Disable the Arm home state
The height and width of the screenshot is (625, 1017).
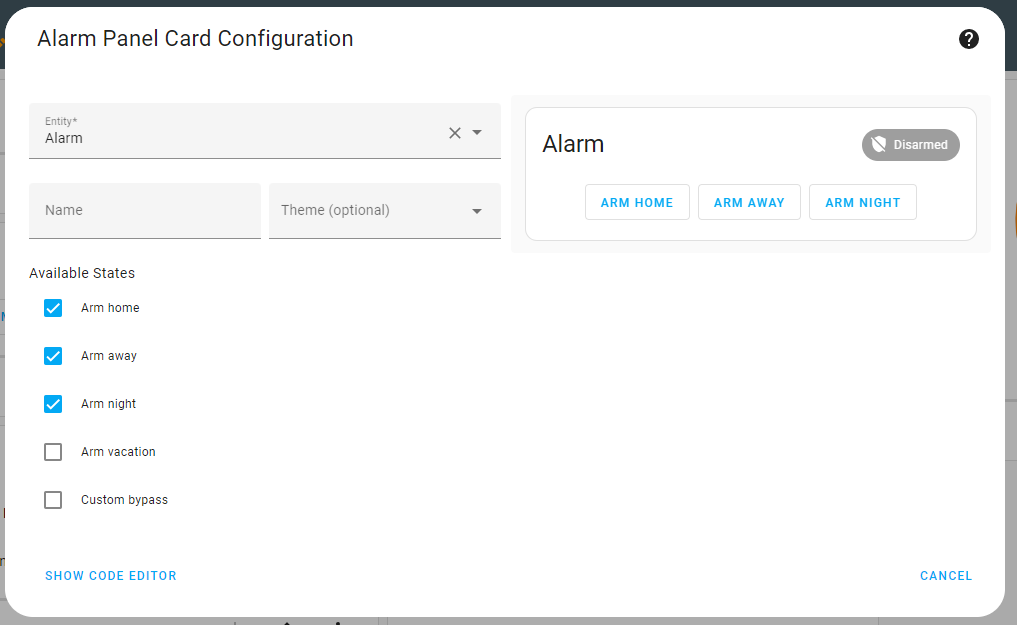(53, 308)
